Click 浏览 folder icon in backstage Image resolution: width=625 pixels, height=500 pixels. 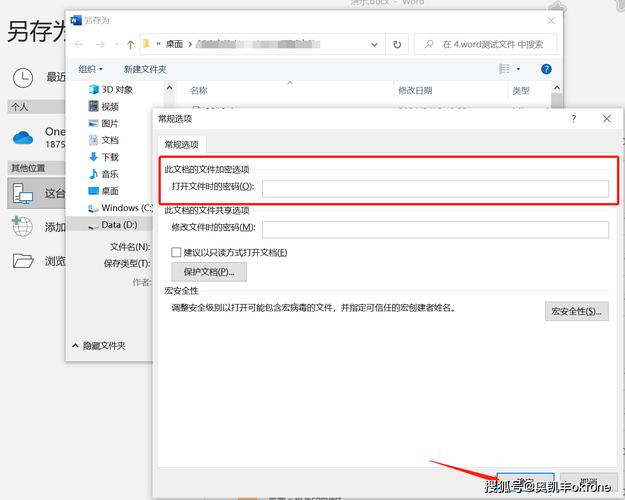pyautogui.click(x=23, y=261)
